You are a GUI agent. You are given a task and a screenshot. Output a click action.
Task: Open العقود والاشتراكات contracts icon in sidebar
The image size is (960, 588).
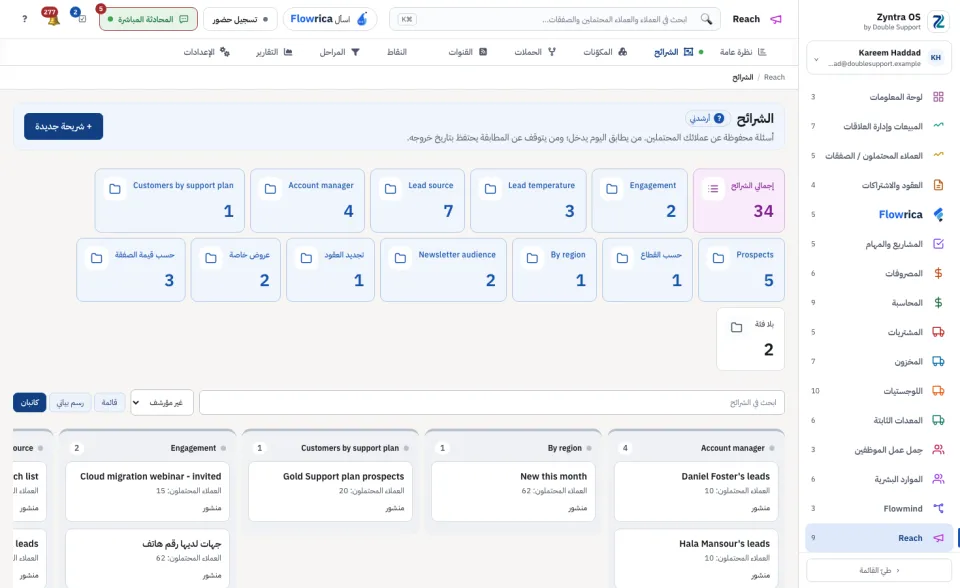(938, 185)
